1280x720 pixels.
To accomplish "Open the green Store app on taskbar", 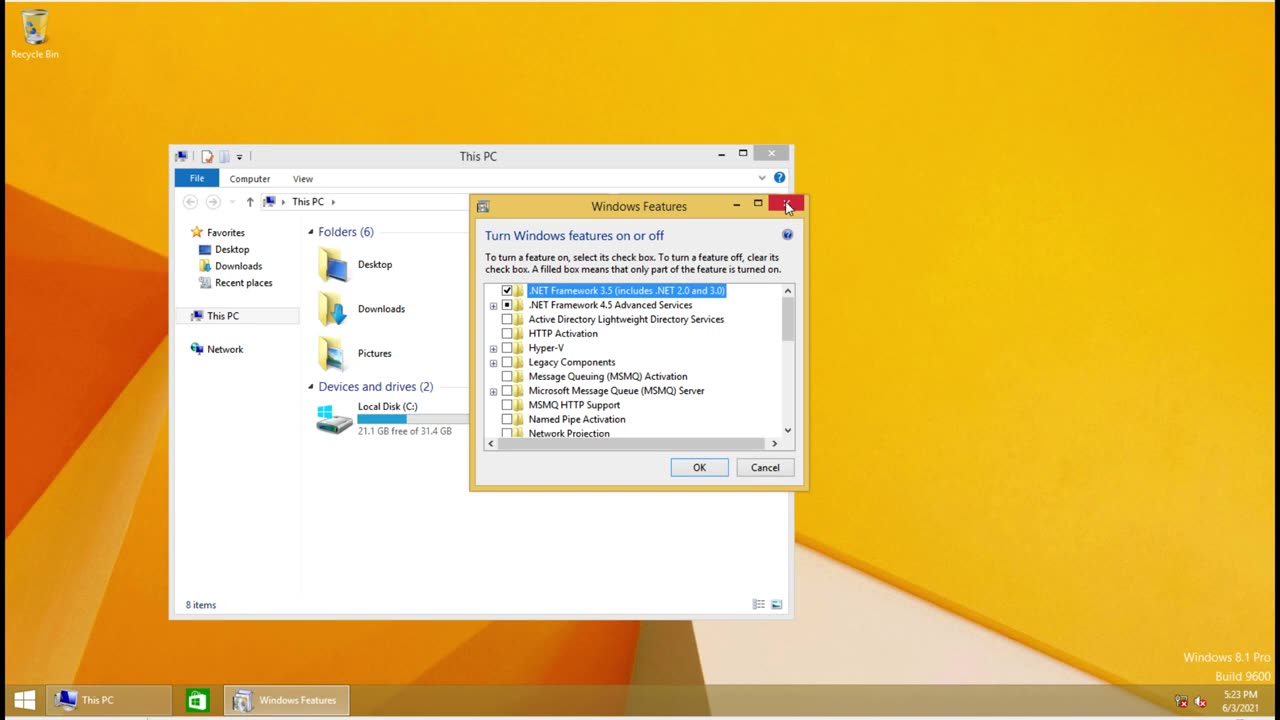I will point(197,700).
